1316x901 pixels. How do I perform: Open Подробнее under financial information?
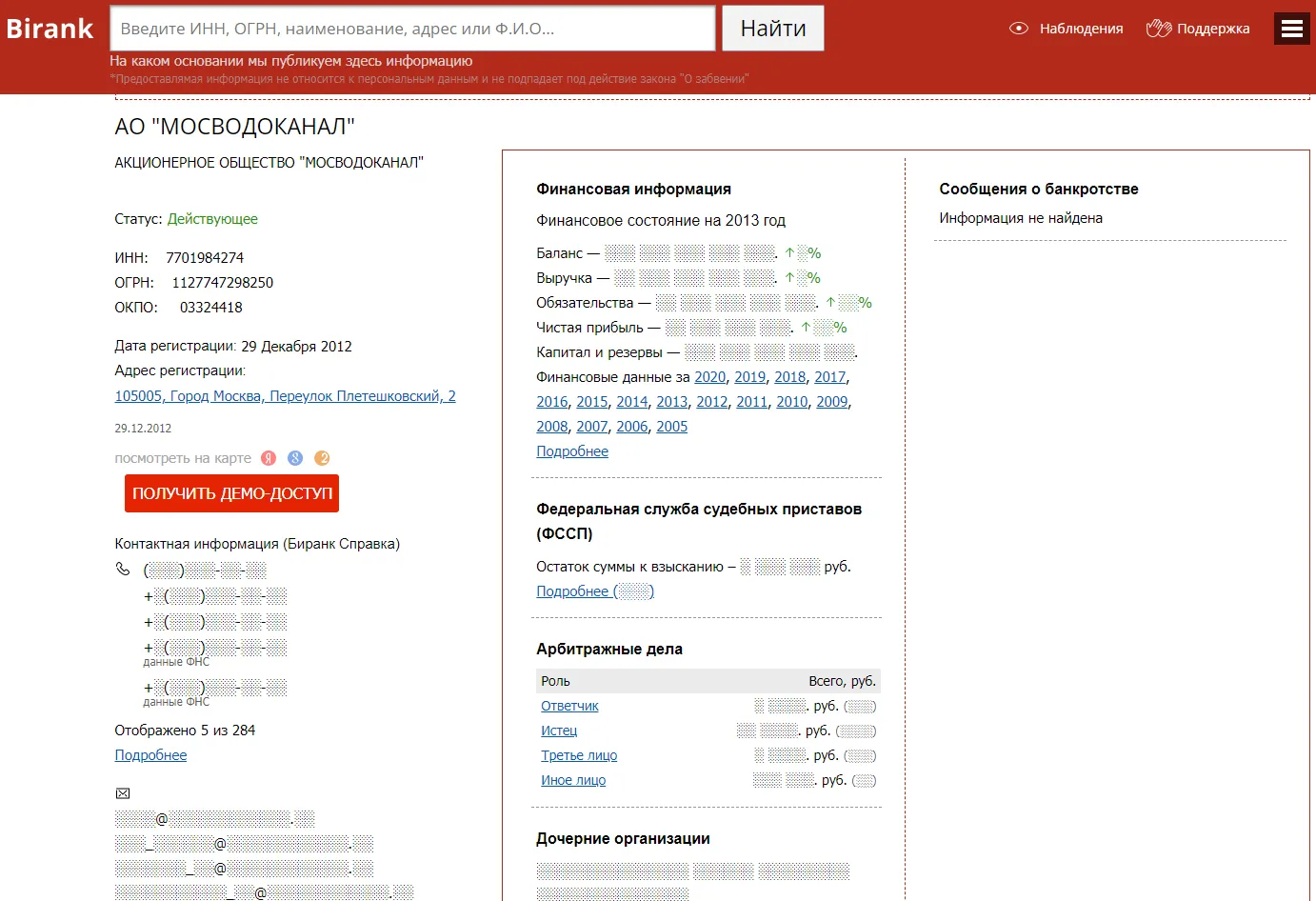tap(572, 451)
